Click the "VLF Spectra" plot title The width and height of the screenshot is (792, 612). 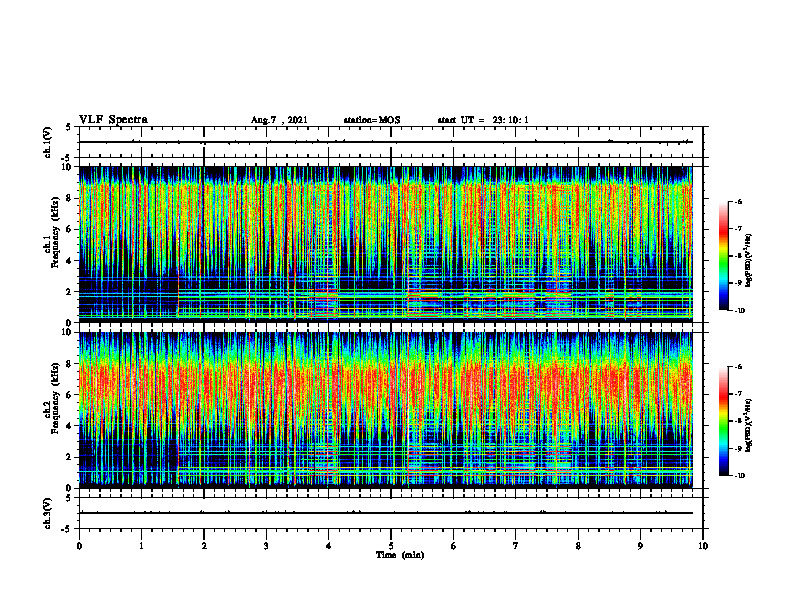(x=113, y=120)
